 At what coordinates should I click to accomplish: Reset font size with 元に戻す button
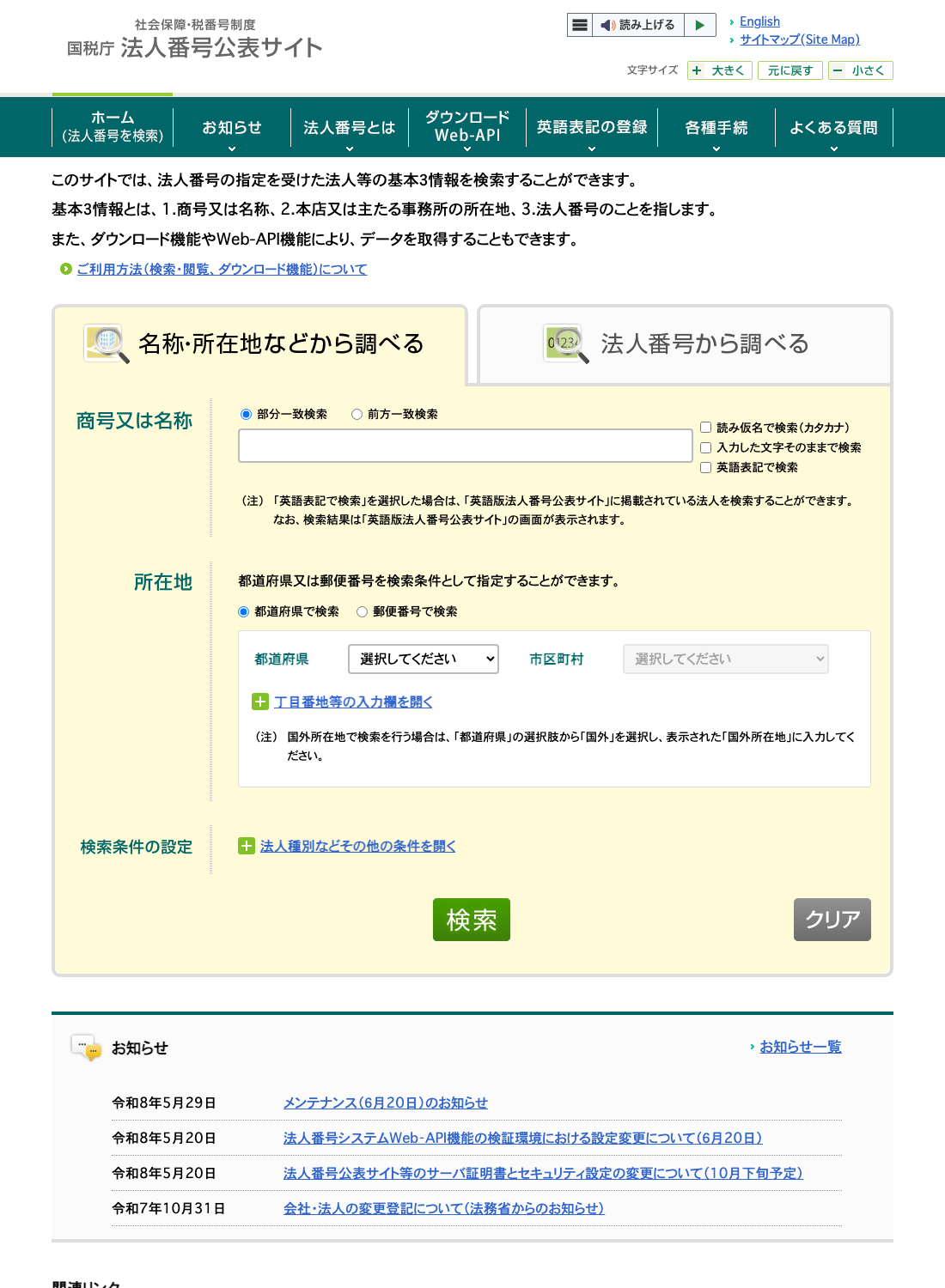pos(790,70)
